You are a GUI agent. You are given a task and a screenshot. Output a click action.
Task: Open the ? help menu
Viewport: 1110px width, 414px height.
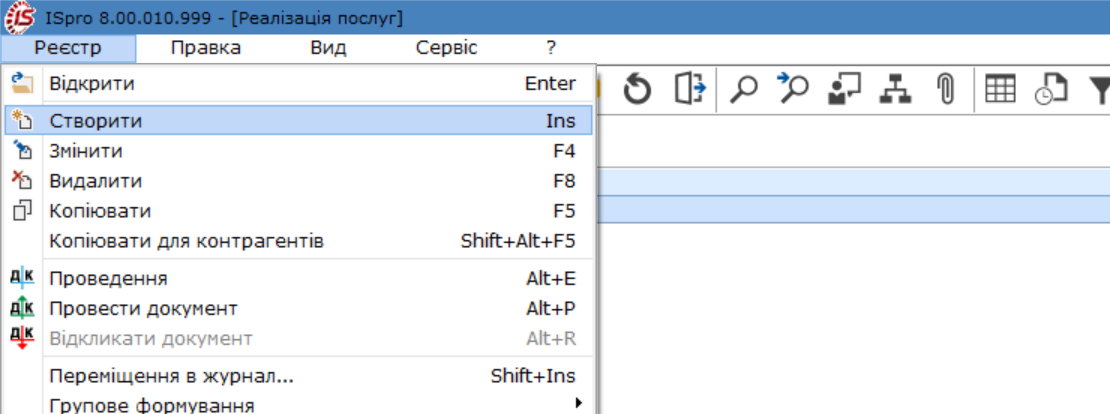551,48
